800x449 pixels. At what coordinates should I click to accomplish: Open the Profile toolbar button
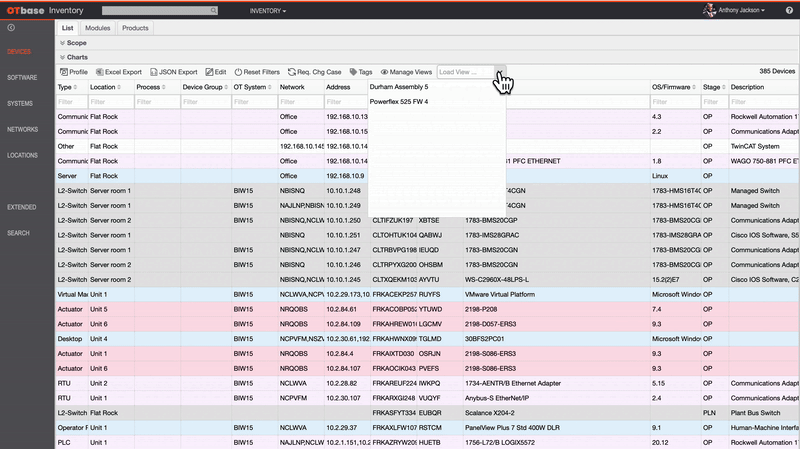74,72
